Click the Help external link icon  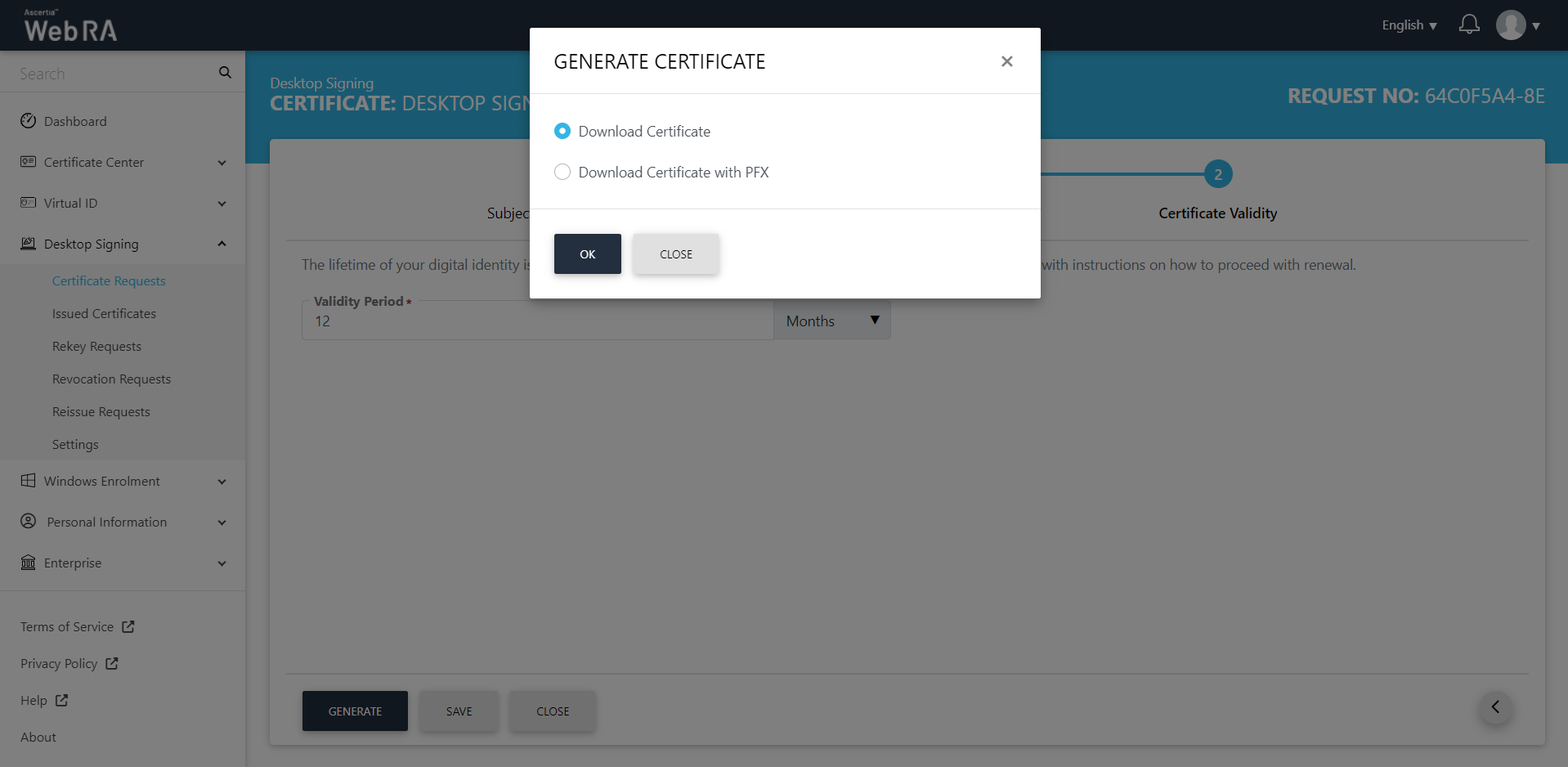[x=61, y=700]
